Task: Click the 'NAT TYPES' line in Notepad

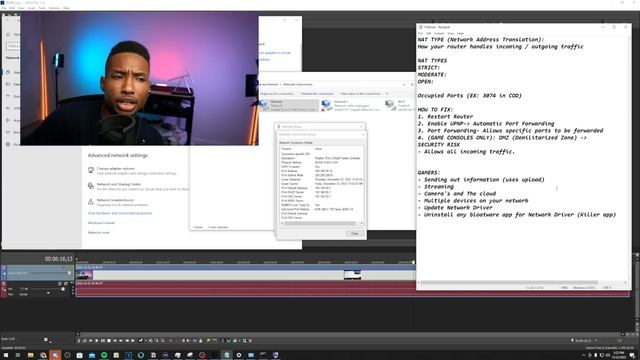Action: click(x=432, y=61)
